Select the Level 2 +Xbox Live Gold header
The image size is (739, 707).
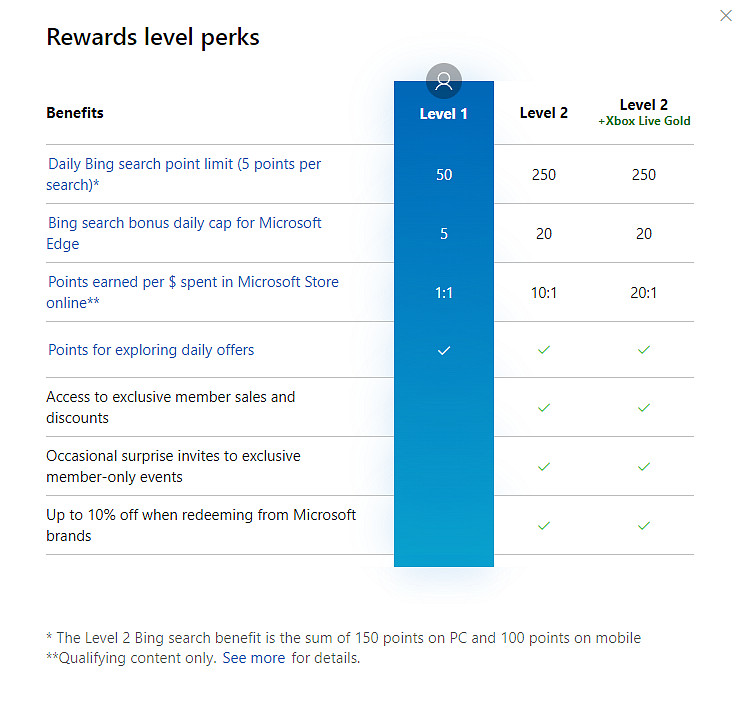644,112
